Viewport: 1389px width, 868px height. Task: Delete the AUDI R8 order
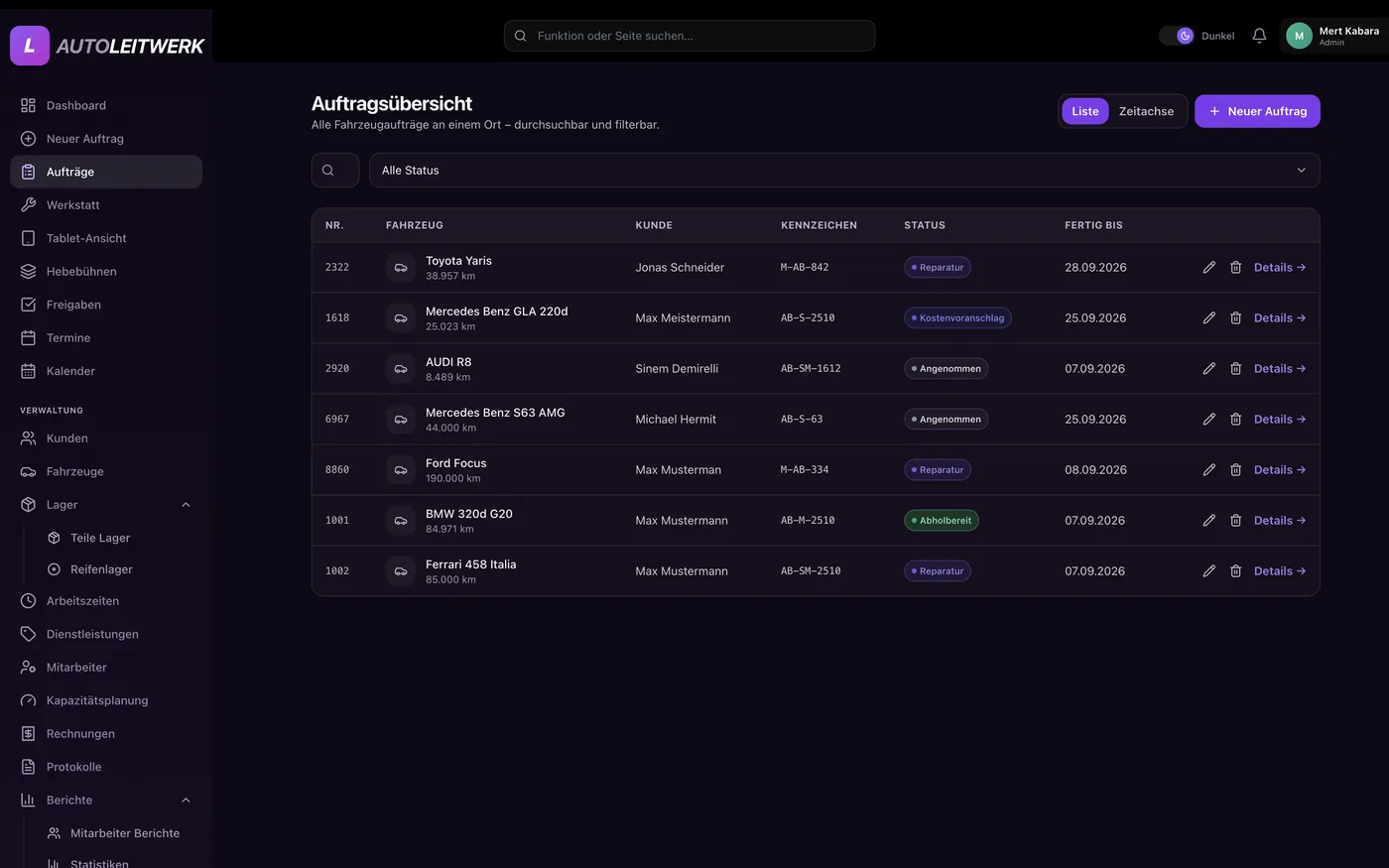point(1235,368)
